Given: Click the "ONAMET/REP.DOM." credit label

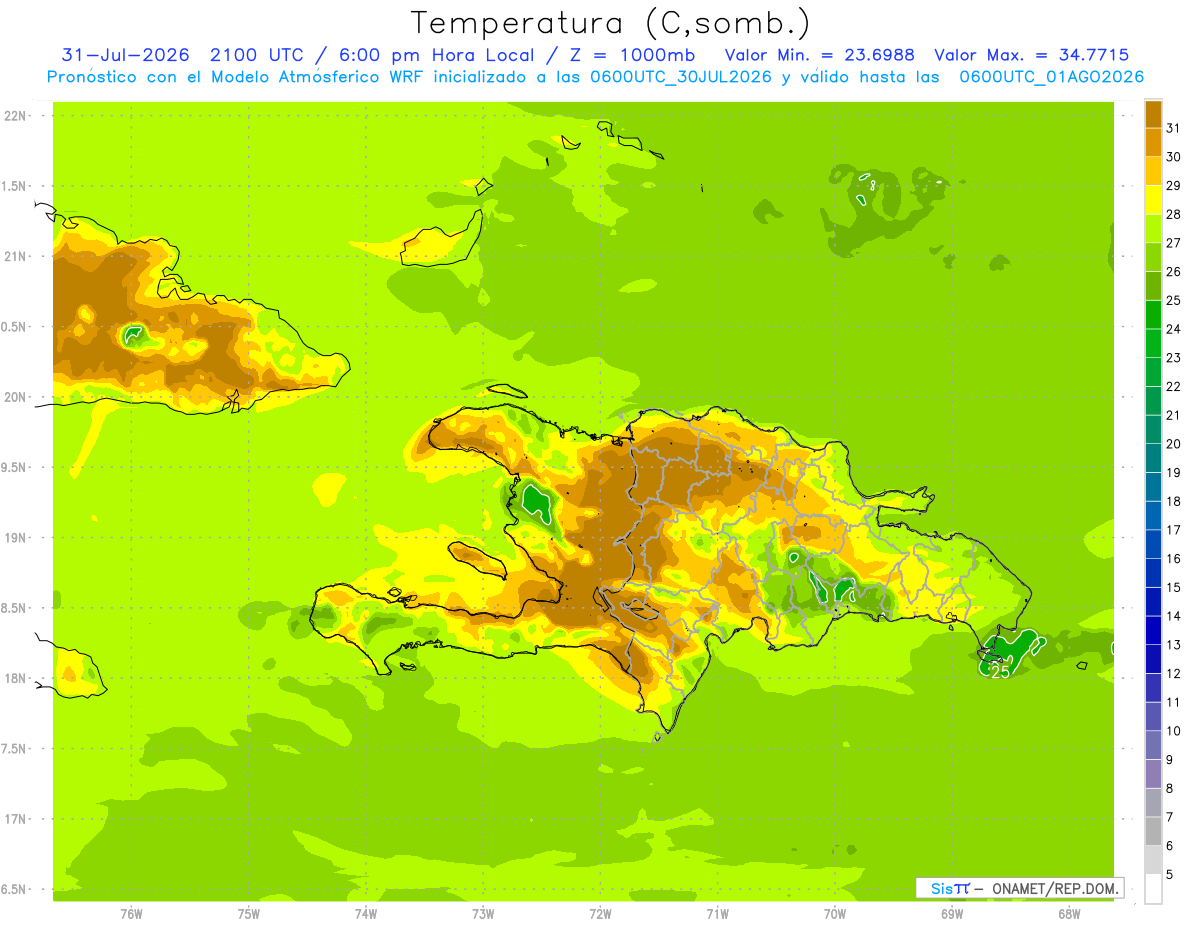Looking at the screenshot, I should coord(1056,888).
